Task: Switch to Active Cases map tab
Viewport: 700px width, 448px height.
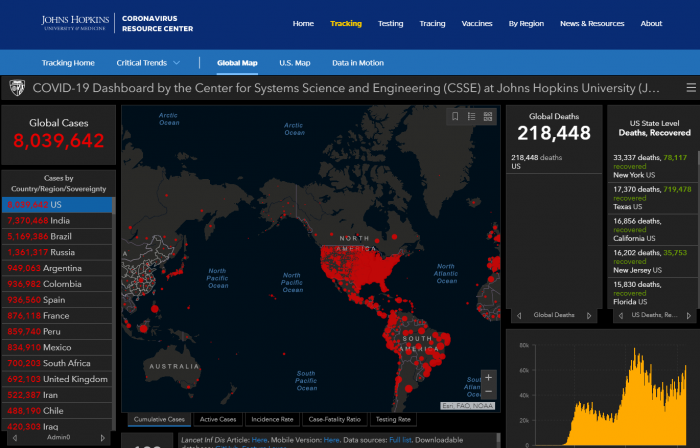Action: coord(218,419)
